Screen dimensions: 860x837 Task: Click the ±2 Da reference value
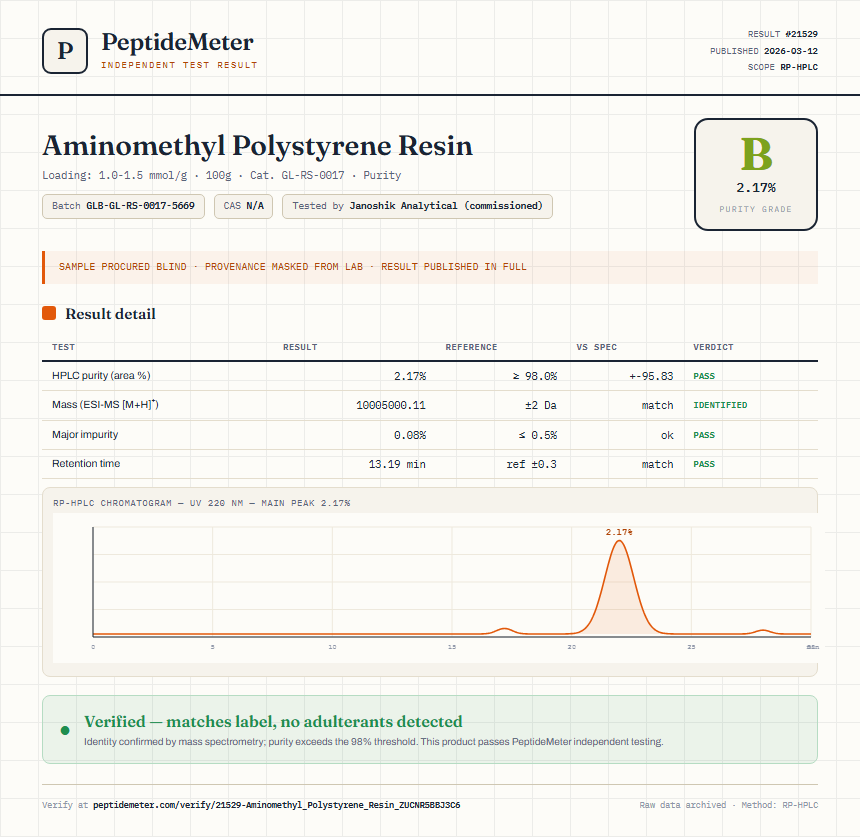(541, 405)
